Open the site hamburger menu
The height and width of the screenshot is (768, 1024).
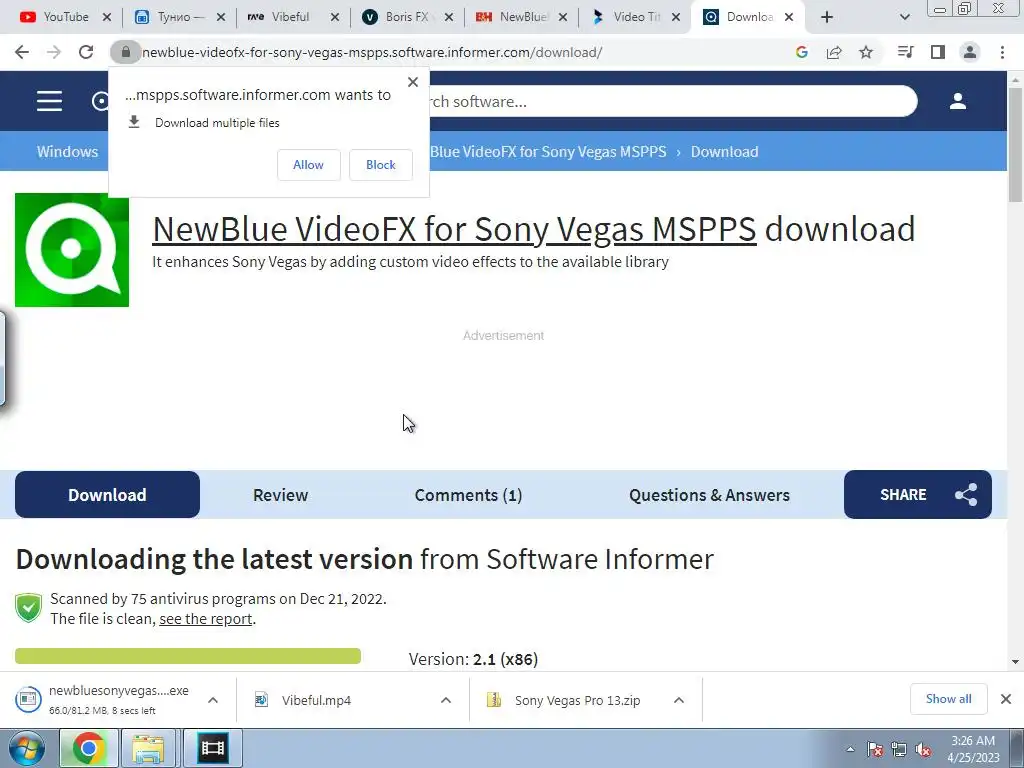50,101
